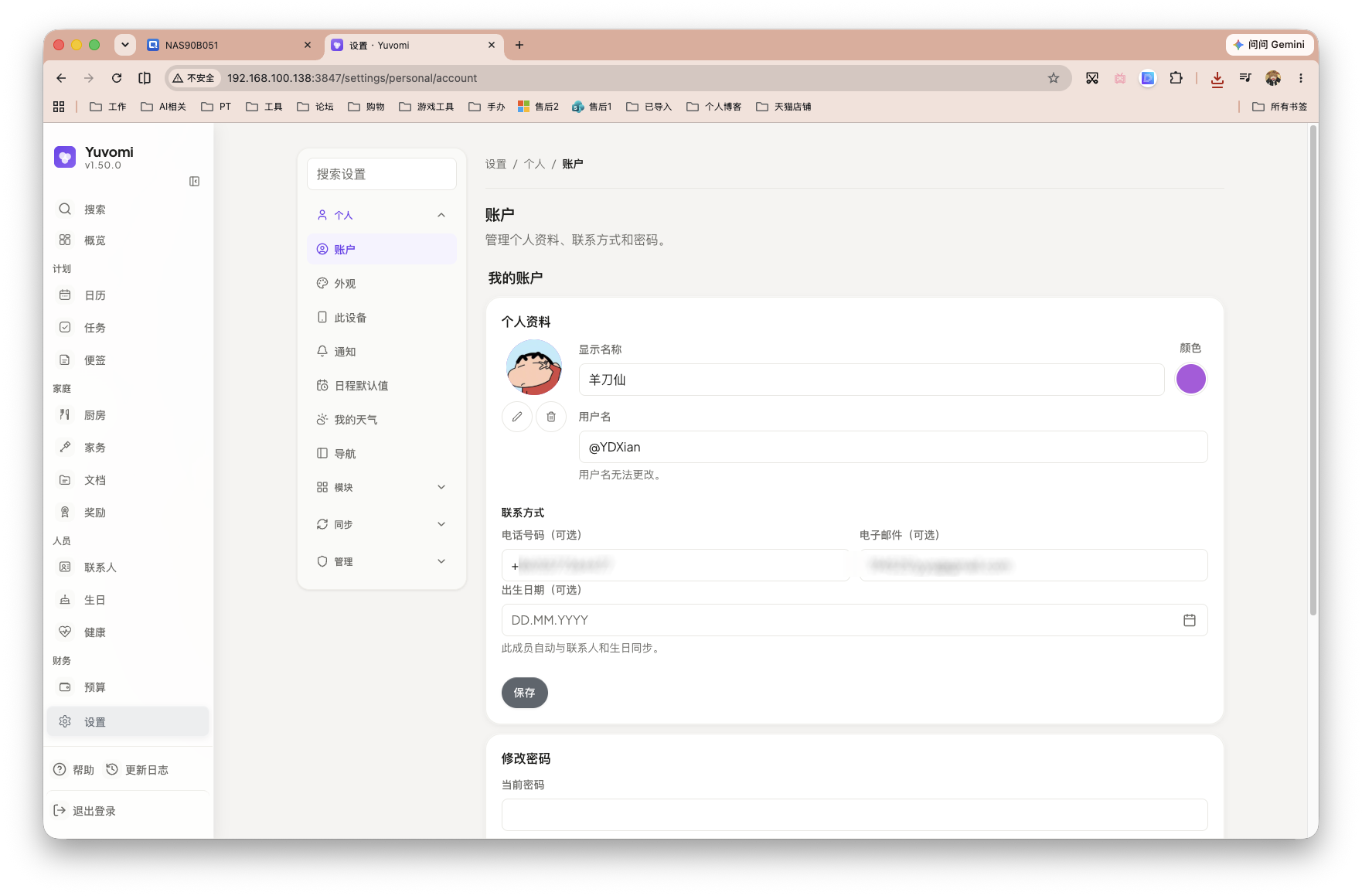The image size is (1362, 896).
Task: Click the address bar URL
Action: [352, 78]
